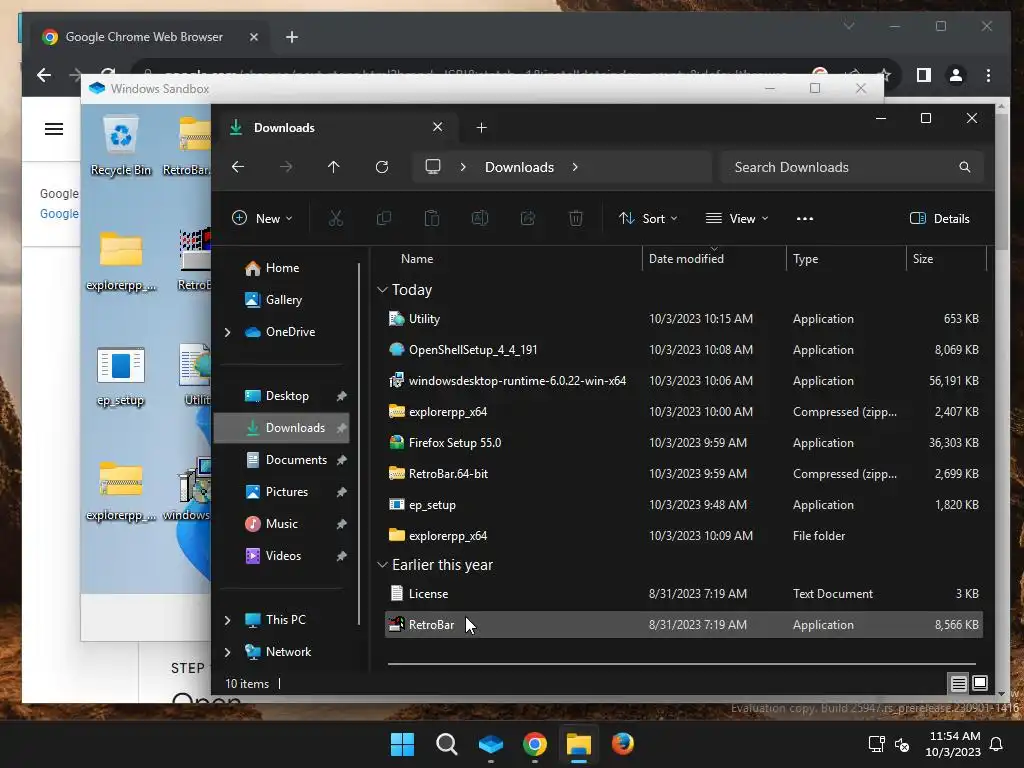This screenshot has width=1024, height=768.
Task: Open Firefox from the taskbar
Action: tap(622, 744)
